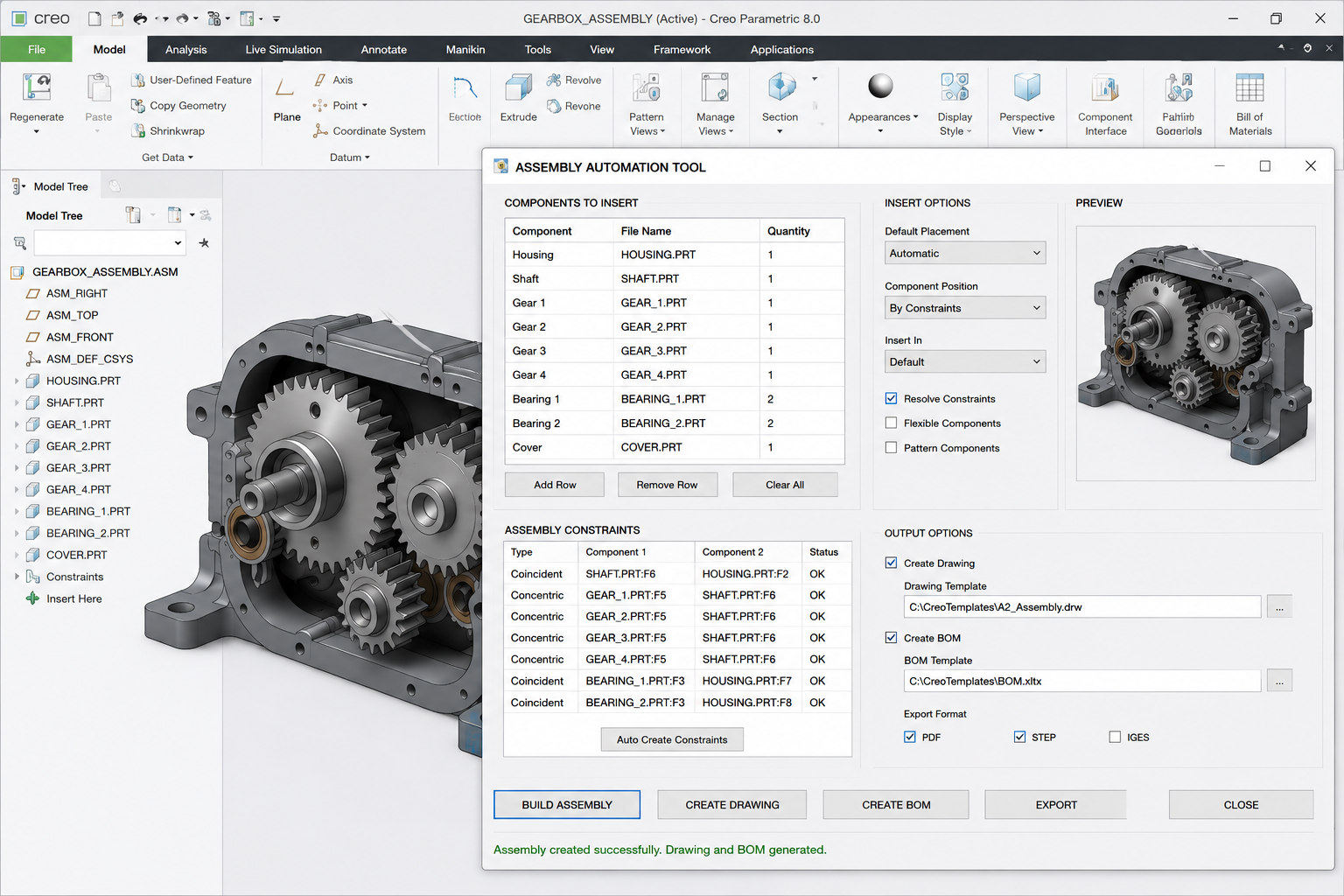Switch to the Applications tab
The width and height of the screenshot is (1344, 896).
pyautogui.click(x=781, y=49)
